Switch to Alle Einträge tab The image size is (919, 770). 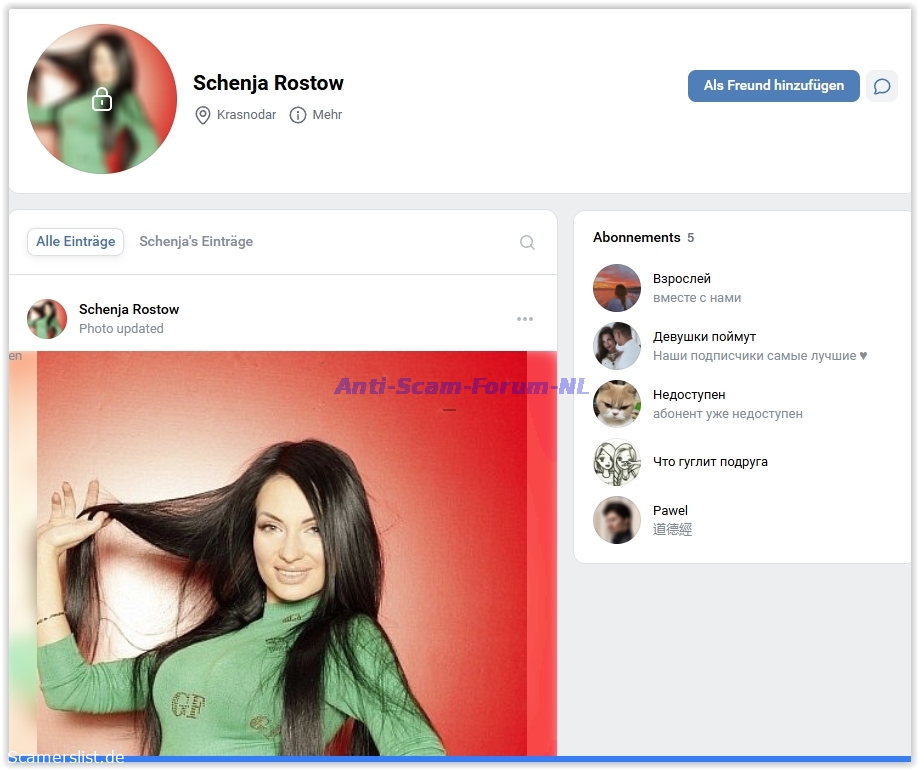(x=75, y=242)
